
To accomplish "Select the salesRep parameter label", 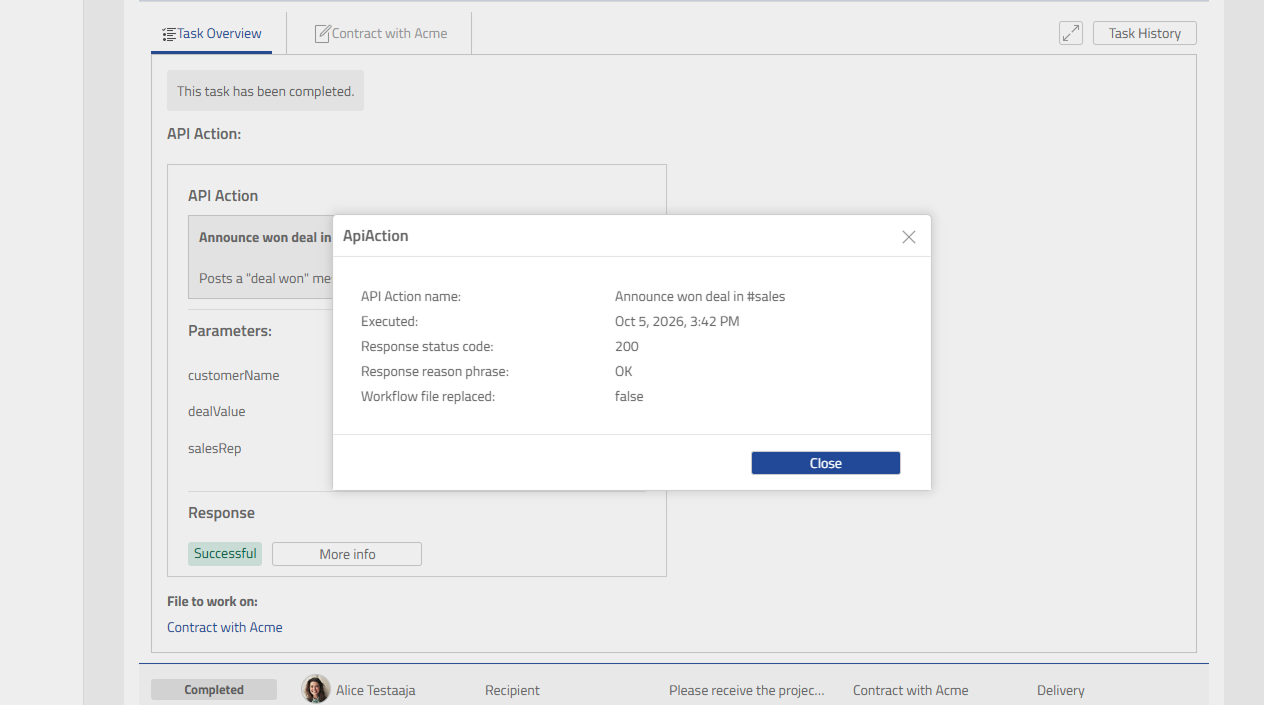I will pyautogui.click(x=215, y=448).
